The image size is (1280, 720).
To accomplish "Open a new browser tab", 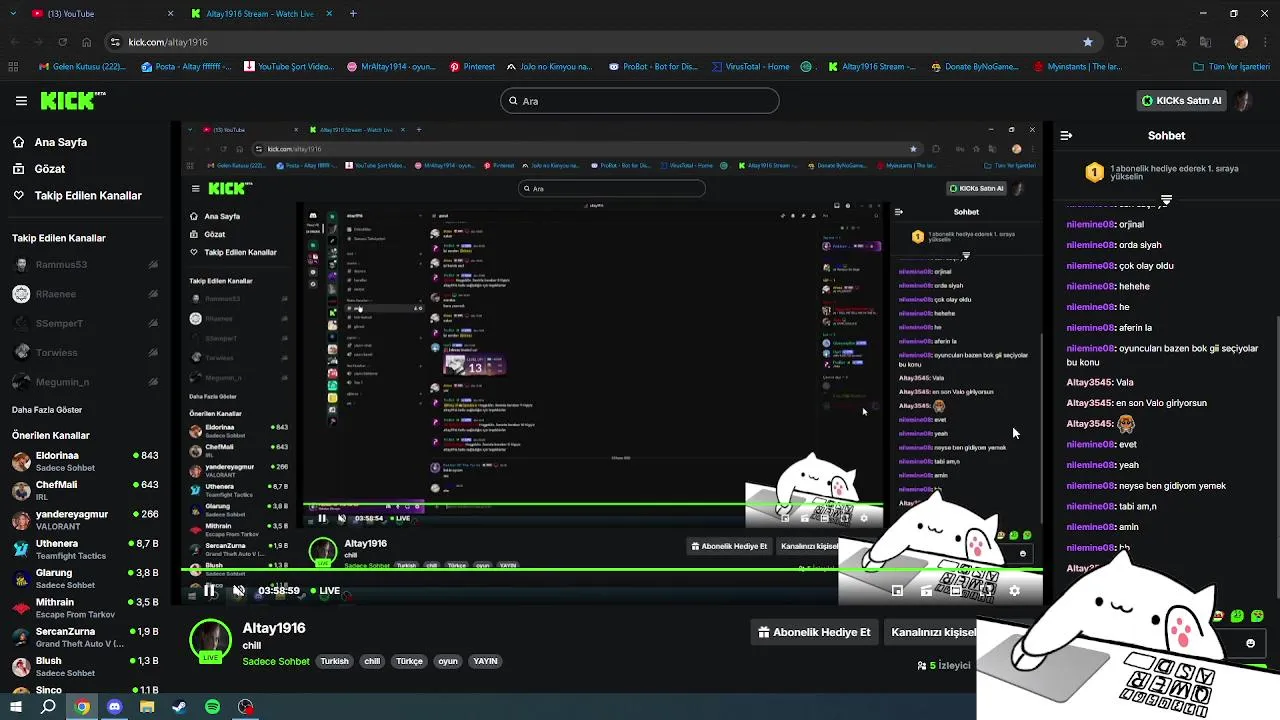I will (x=353, y=14).
